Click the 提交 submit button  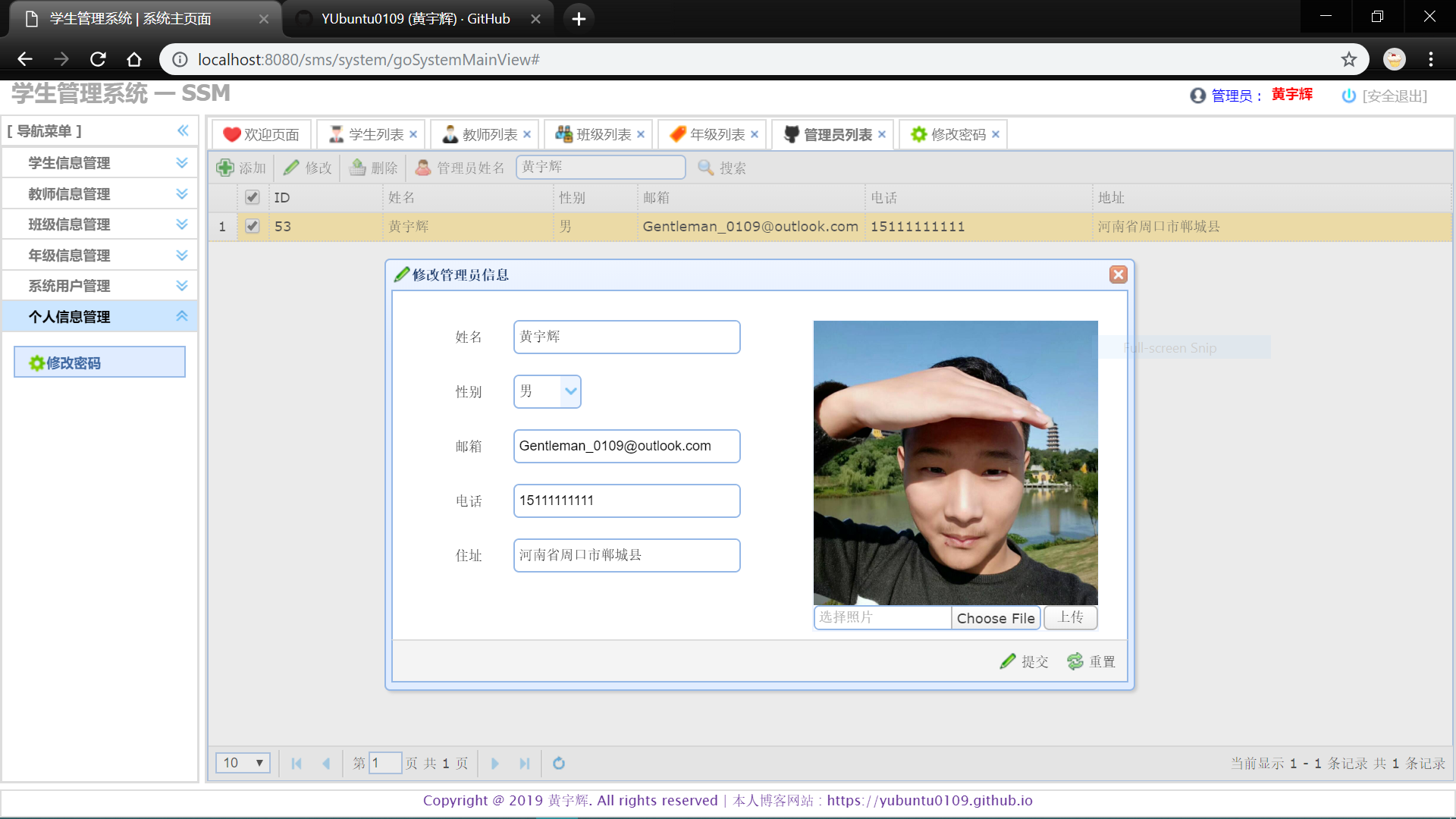(1025, 661)
